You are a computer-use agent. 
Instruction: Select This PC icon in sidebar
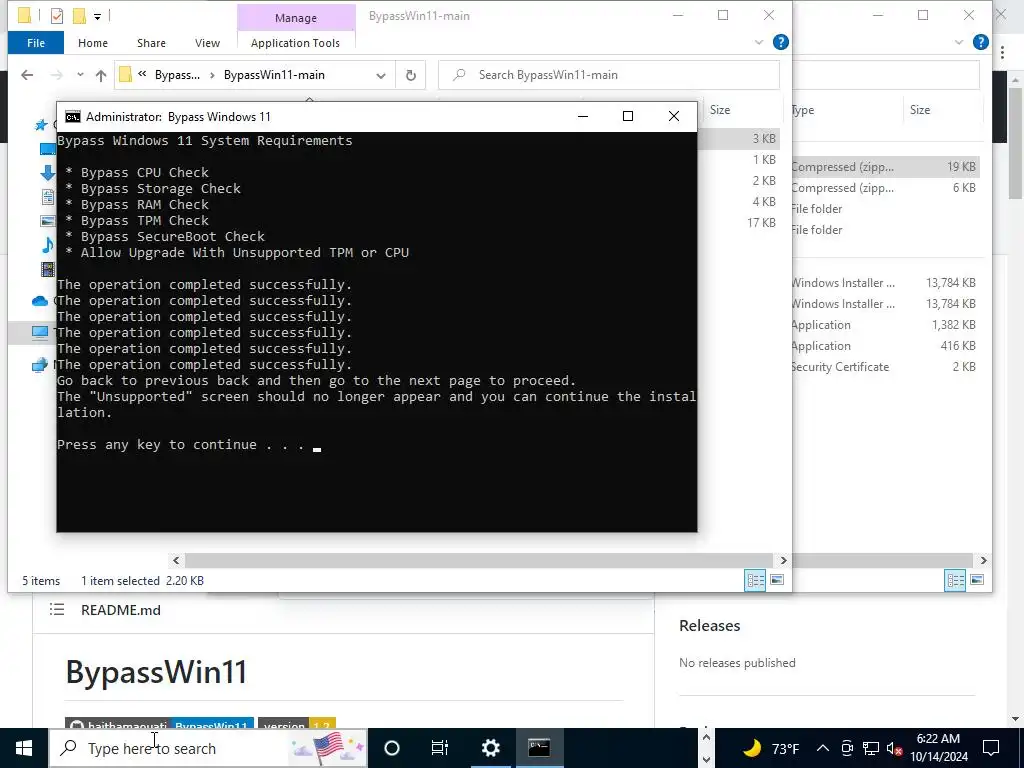coord(40,332)
